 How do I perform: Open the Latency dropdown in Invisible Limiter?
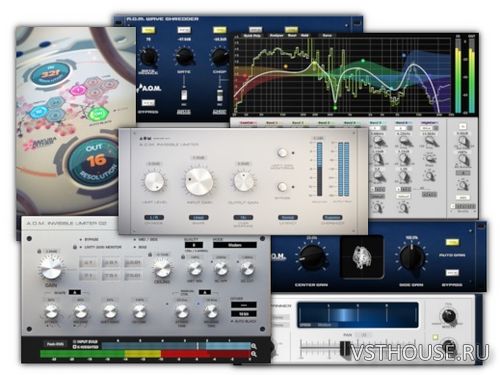click(x=287, y=217)
